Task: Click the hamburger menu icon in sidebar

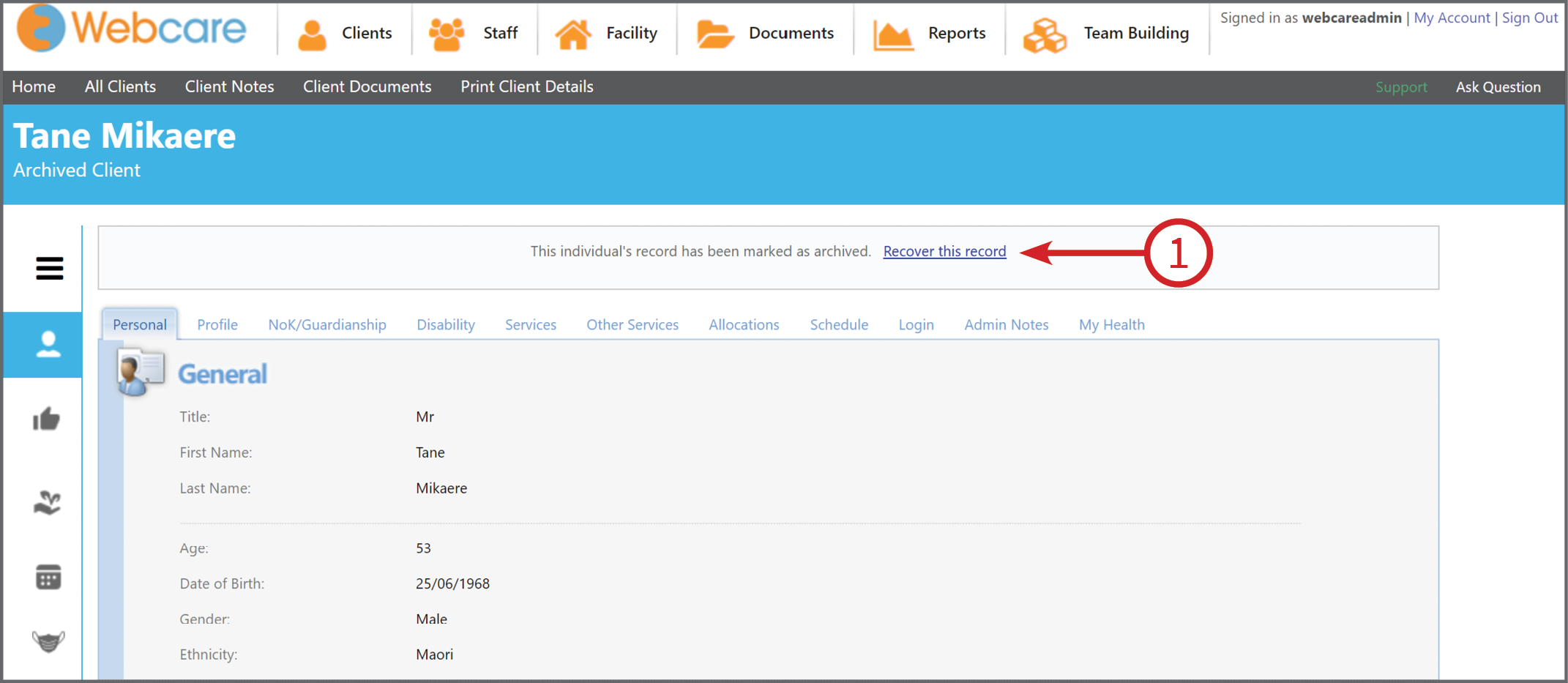Action: [x=49, y=269]
